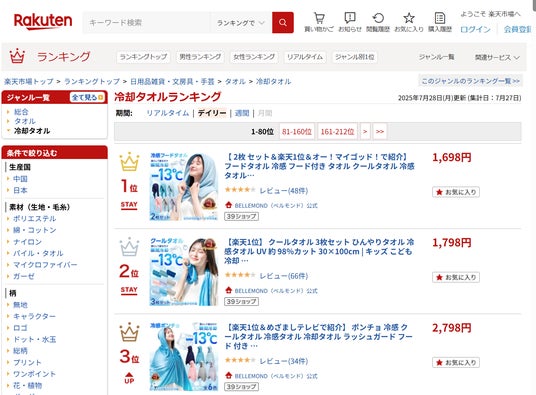Filter by ポリエステル material link
536x395 pixels.
pos(35,219)
